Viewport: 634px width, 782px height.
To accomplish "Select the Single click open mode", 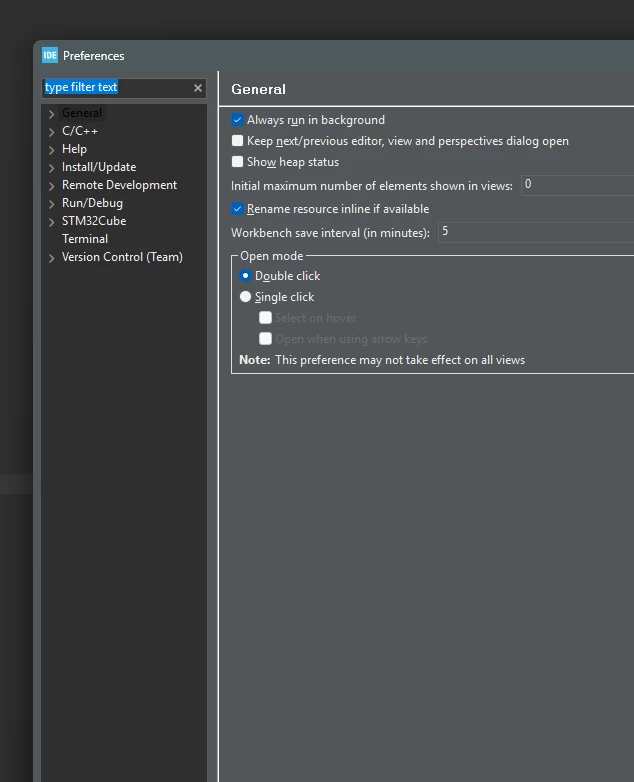I will point(245,297).
